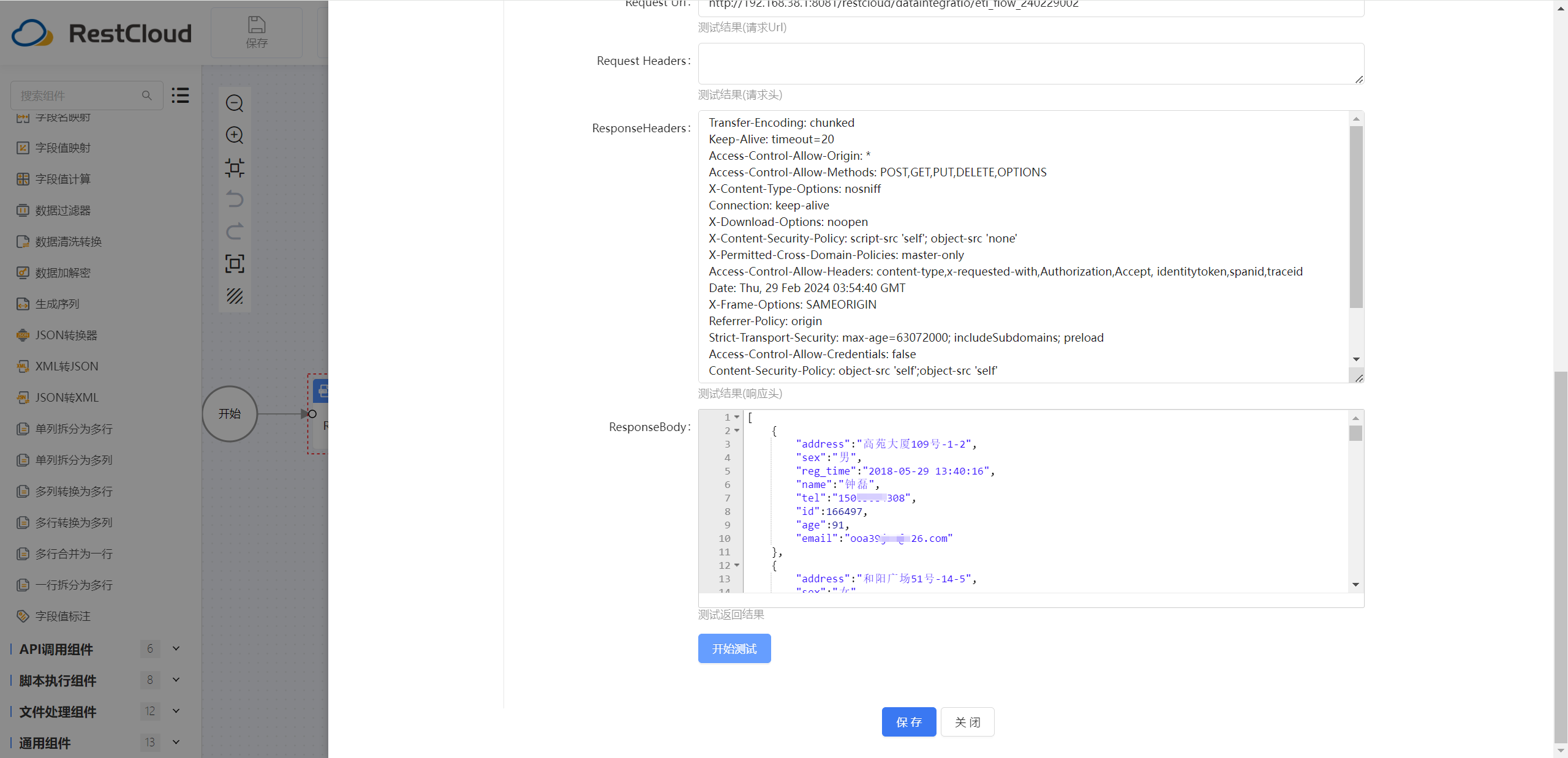The image size is (1568, 758).
Task: Select the 数据过滤器 component
Action: coord(62,211)
